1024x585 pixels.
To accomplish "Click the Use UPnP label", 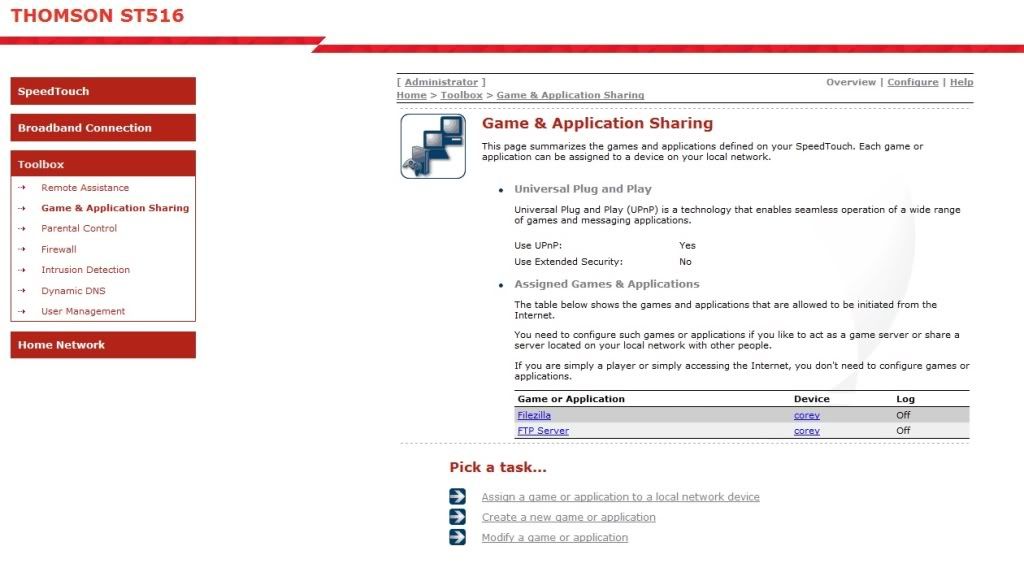I will [537, 245].
